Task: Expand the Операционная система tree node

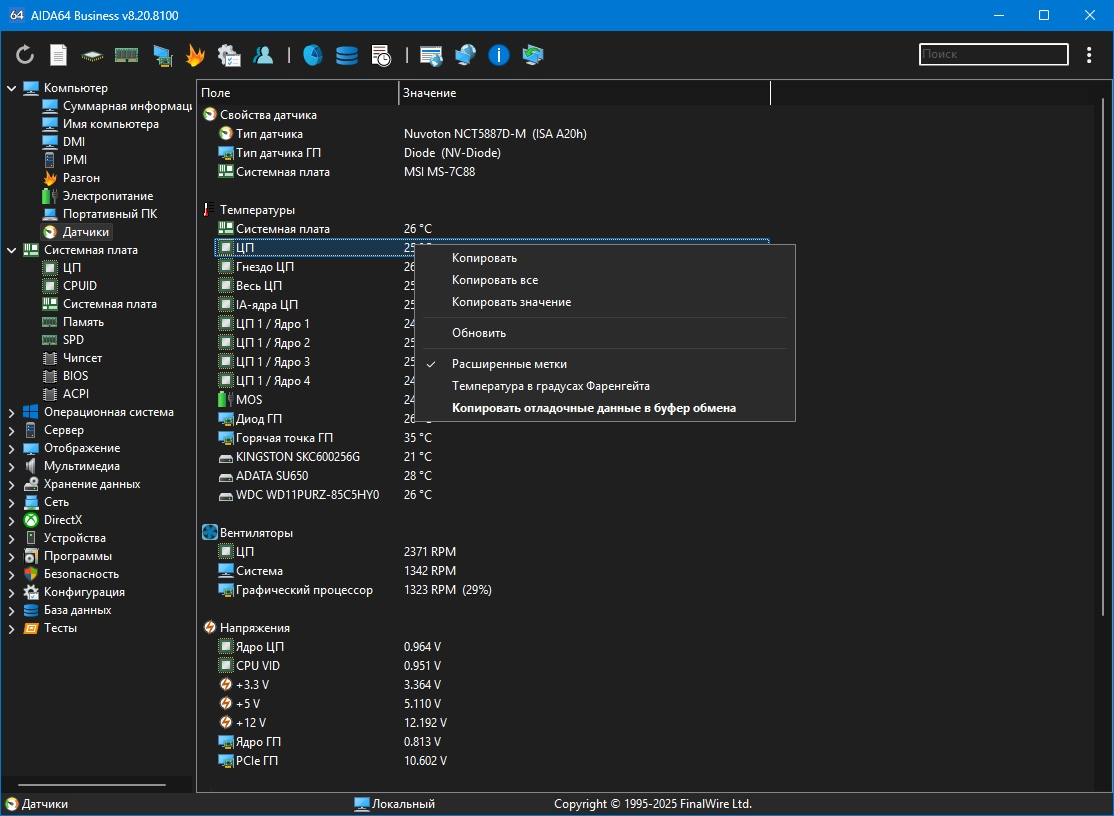Action: pyautogui.click(x=12, y=412)
